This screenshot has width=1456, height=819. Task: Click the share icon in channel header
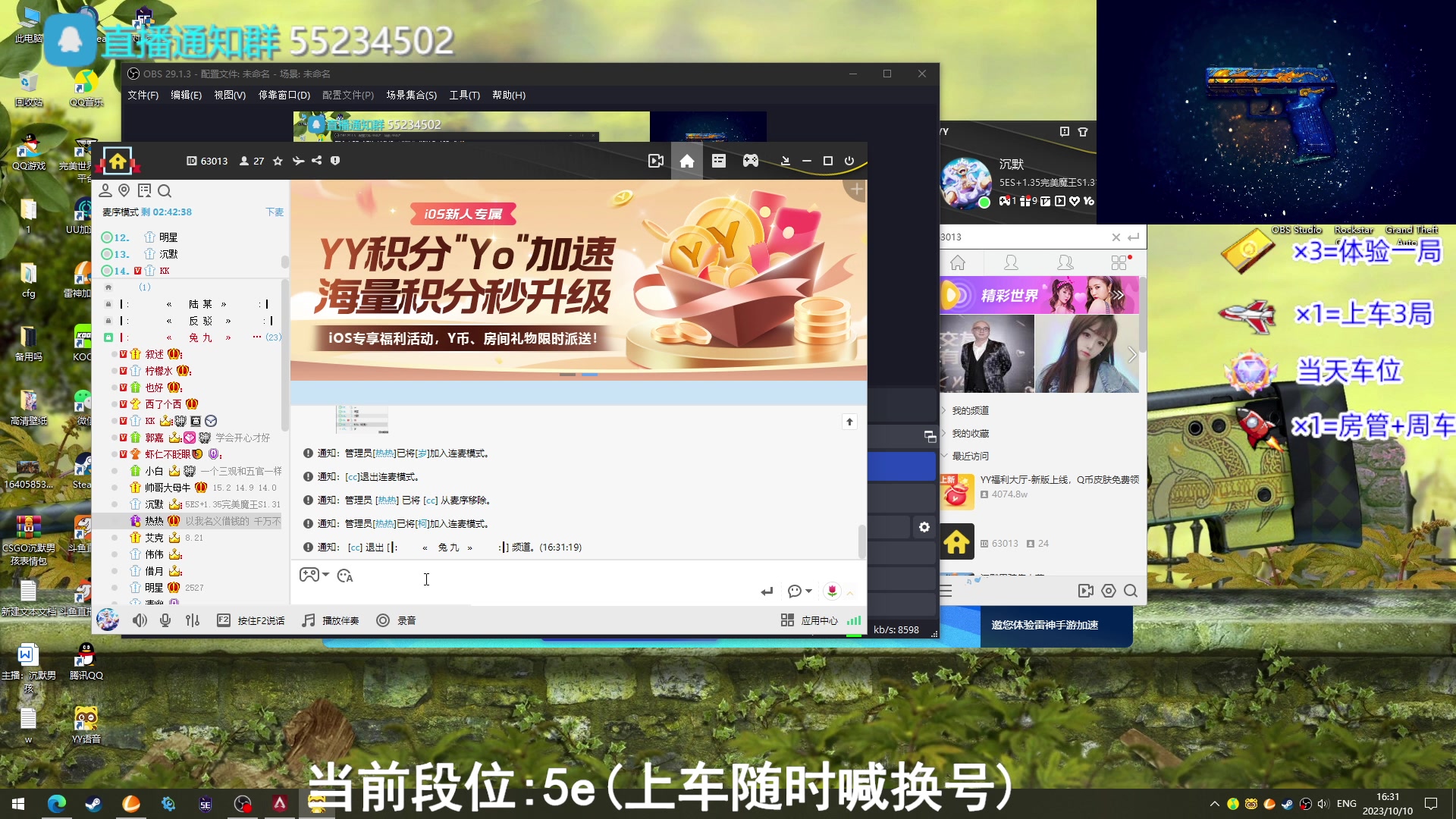[x=317, y=161]
